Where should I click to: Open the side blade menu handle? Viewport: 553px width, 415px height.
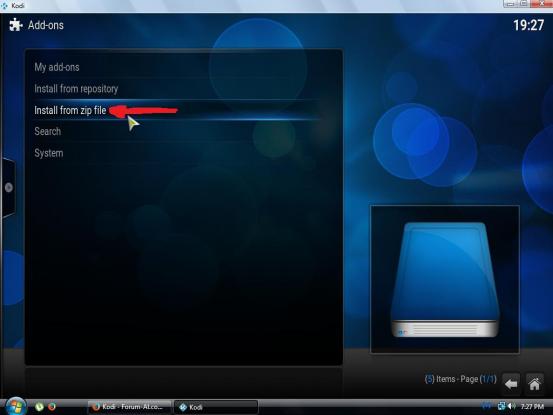tap(8, 188)
